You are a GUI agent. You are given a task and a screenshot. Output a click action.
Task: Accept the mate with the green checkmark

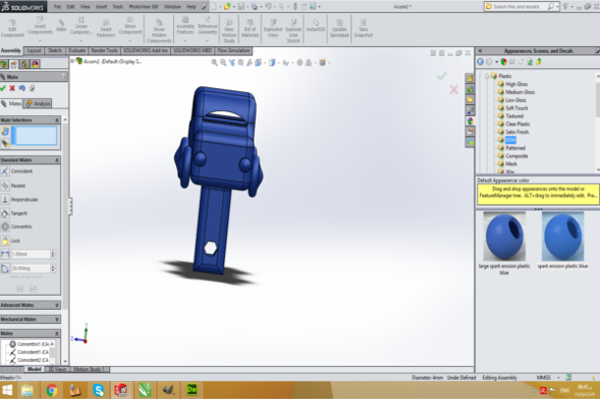3,88
